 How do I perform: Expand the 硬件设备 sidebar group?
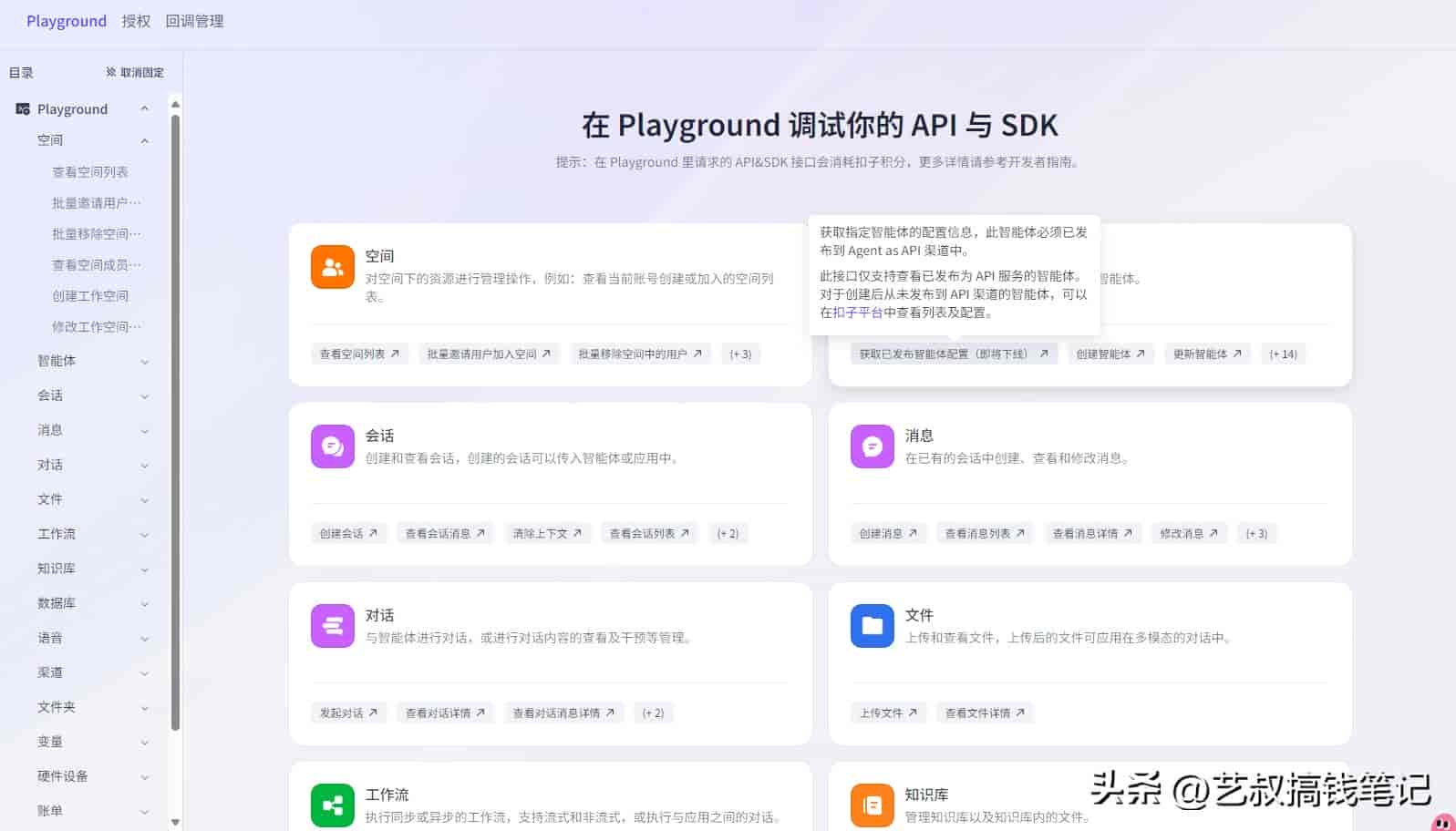(x=144, y=777)
